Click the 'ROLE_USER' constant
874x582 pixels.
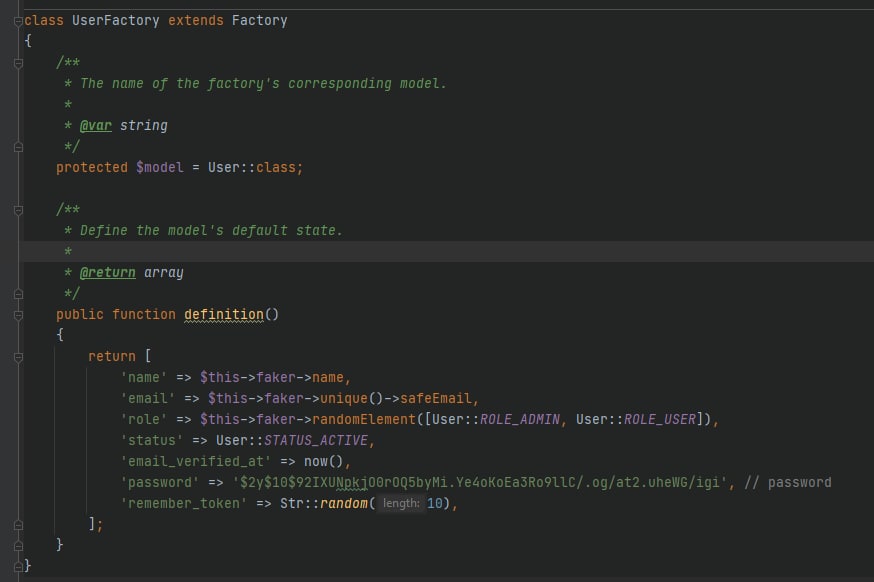(x=659, y=419)
